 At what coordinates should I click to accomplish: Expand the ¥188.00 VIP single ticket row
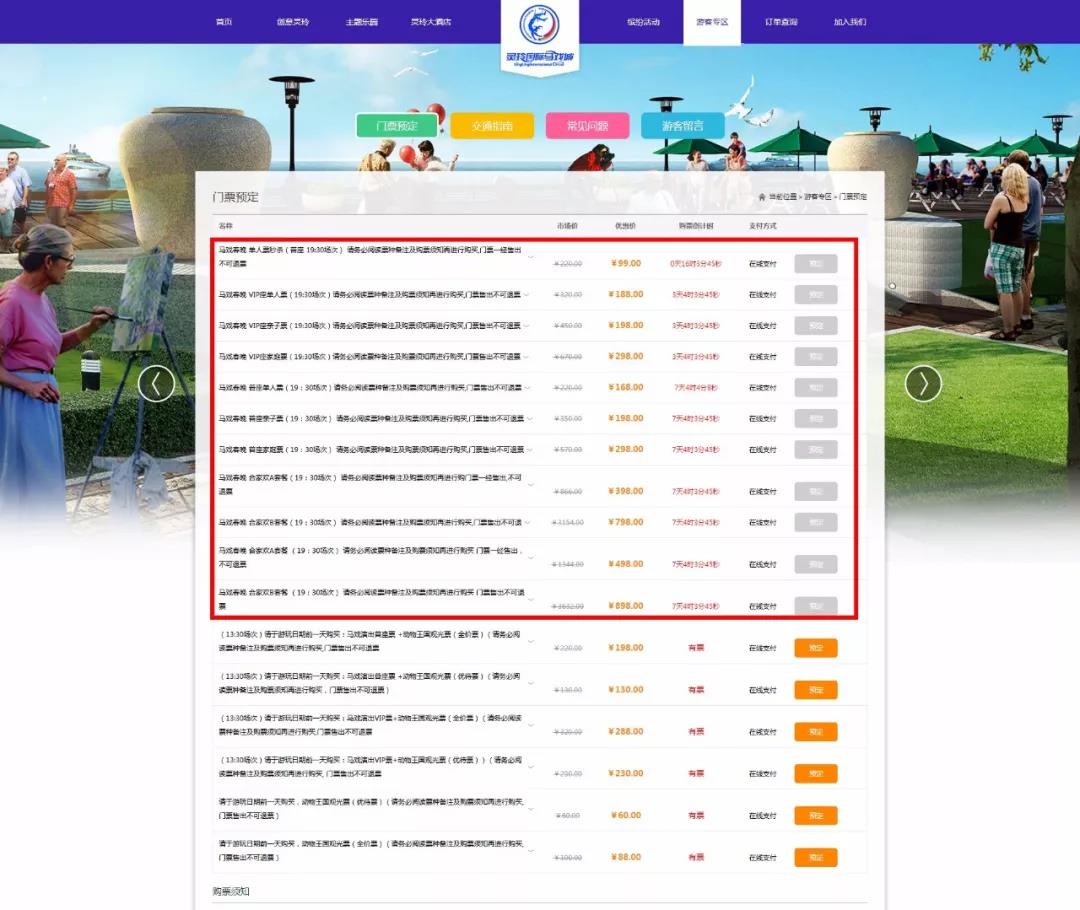[527, 295]
